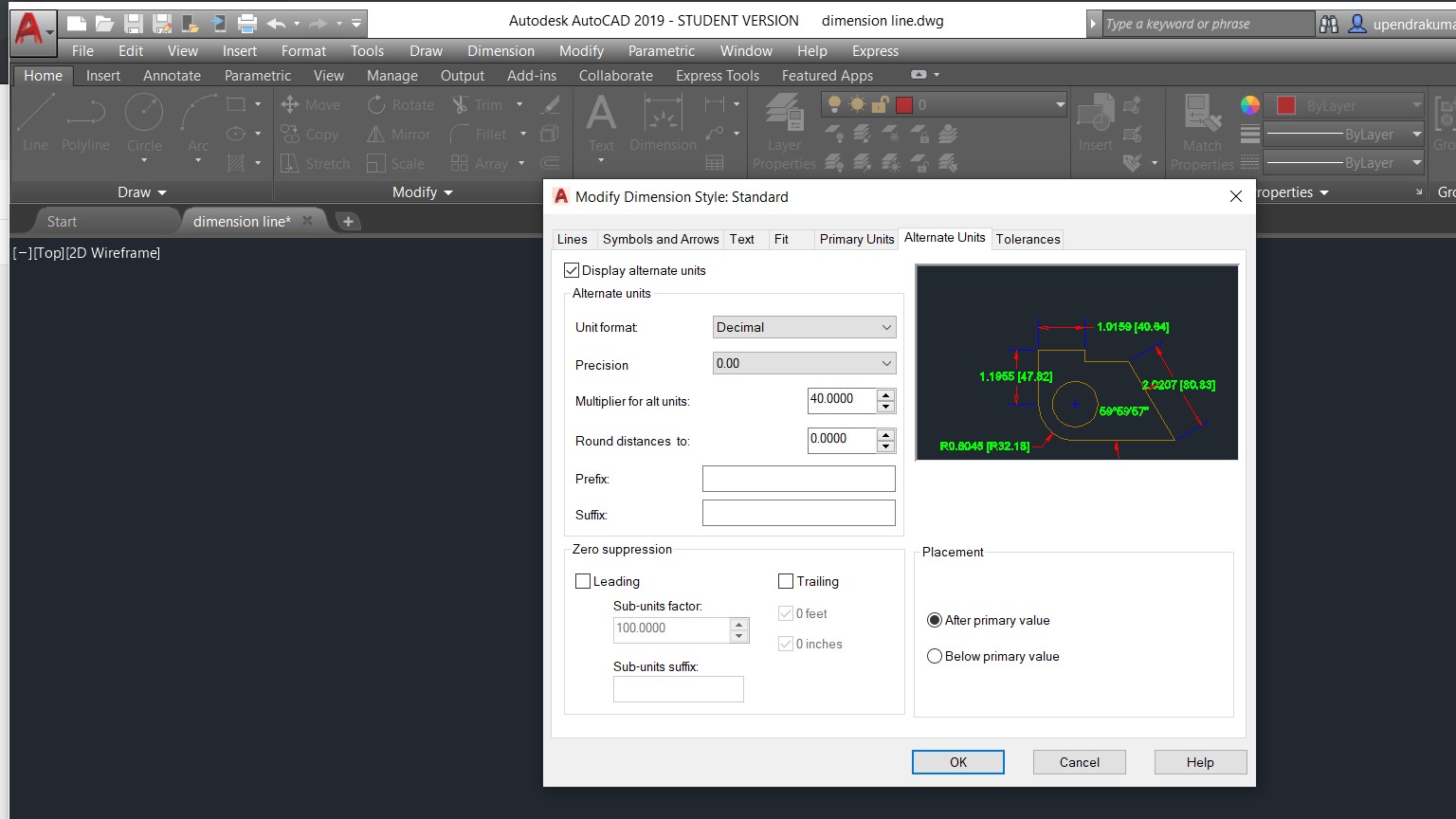Switch to the Tolerances tab
Viewport: 1456px width, 819px height.
1028,239
